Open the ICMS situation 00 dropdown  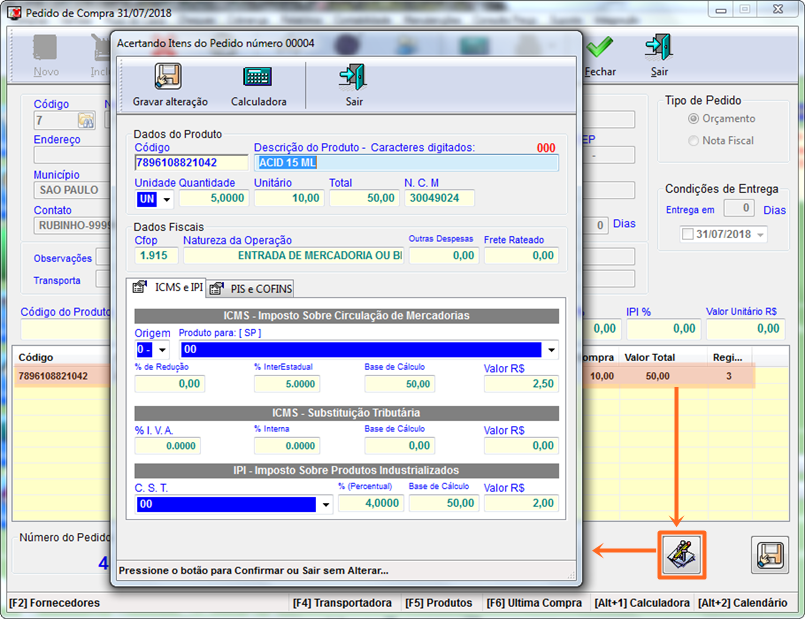point(551,350)
